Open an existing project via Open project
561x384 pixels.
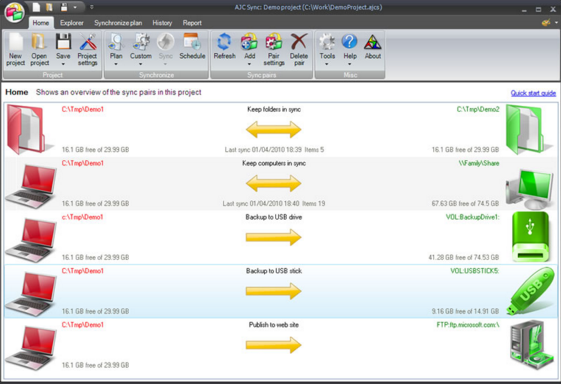coord(39,42)
